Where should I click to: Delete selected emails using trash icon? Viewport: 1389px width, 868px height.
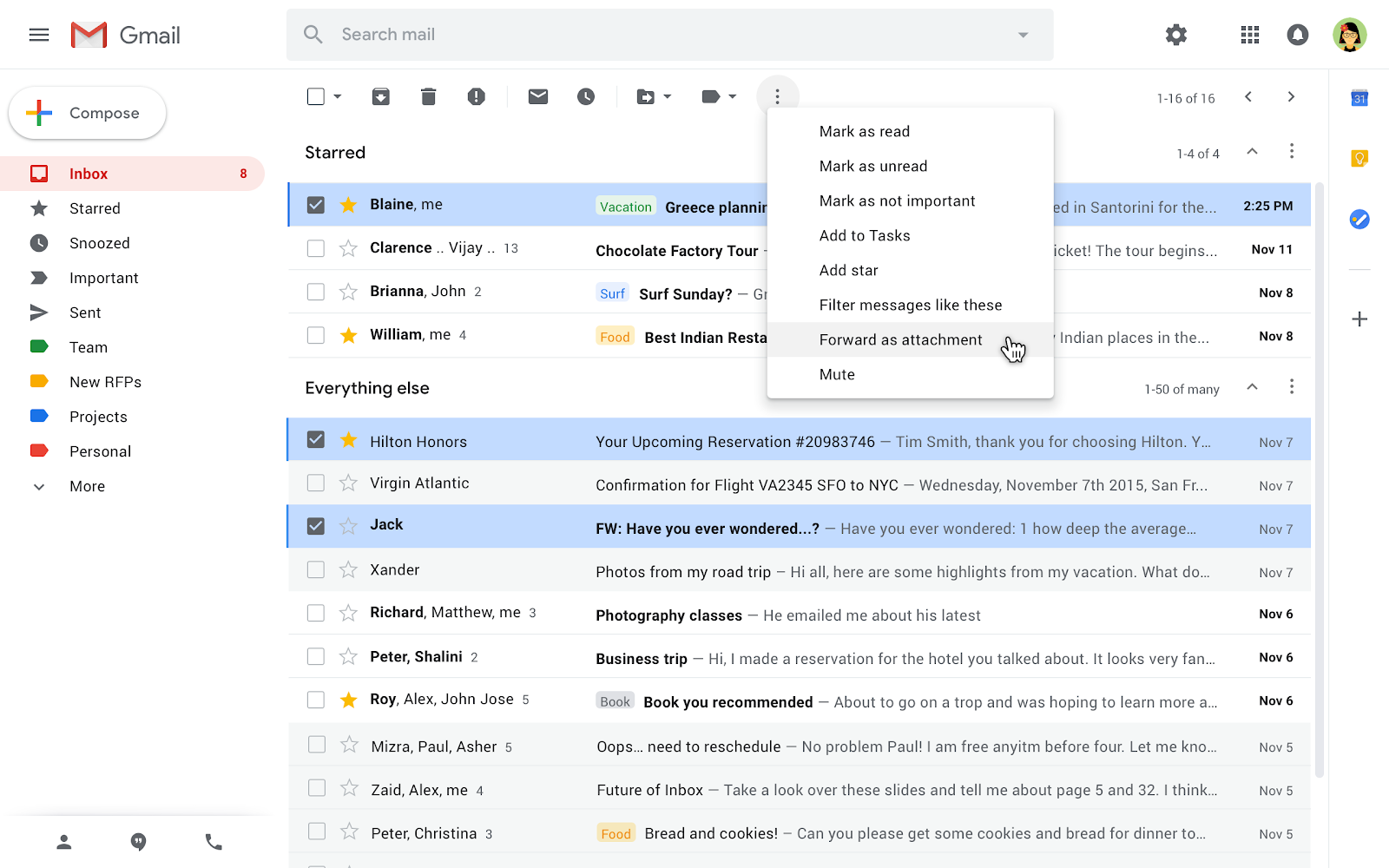(428, 96)
